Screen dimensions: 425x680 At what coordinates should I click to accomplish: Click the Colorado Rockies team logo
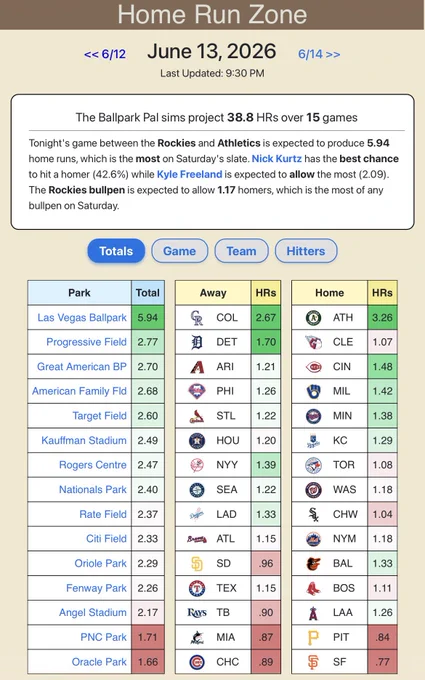pos(197,318)
